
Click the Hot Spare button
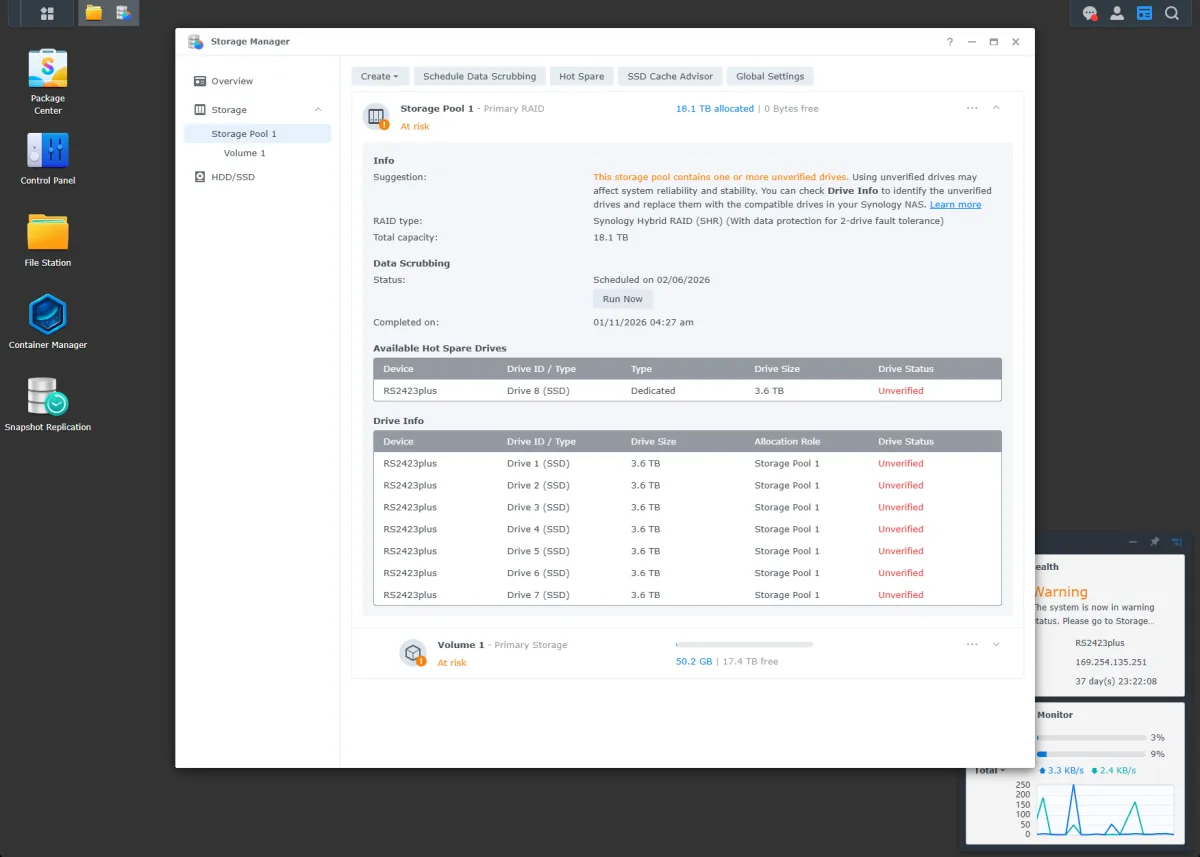tap(581, 76)
